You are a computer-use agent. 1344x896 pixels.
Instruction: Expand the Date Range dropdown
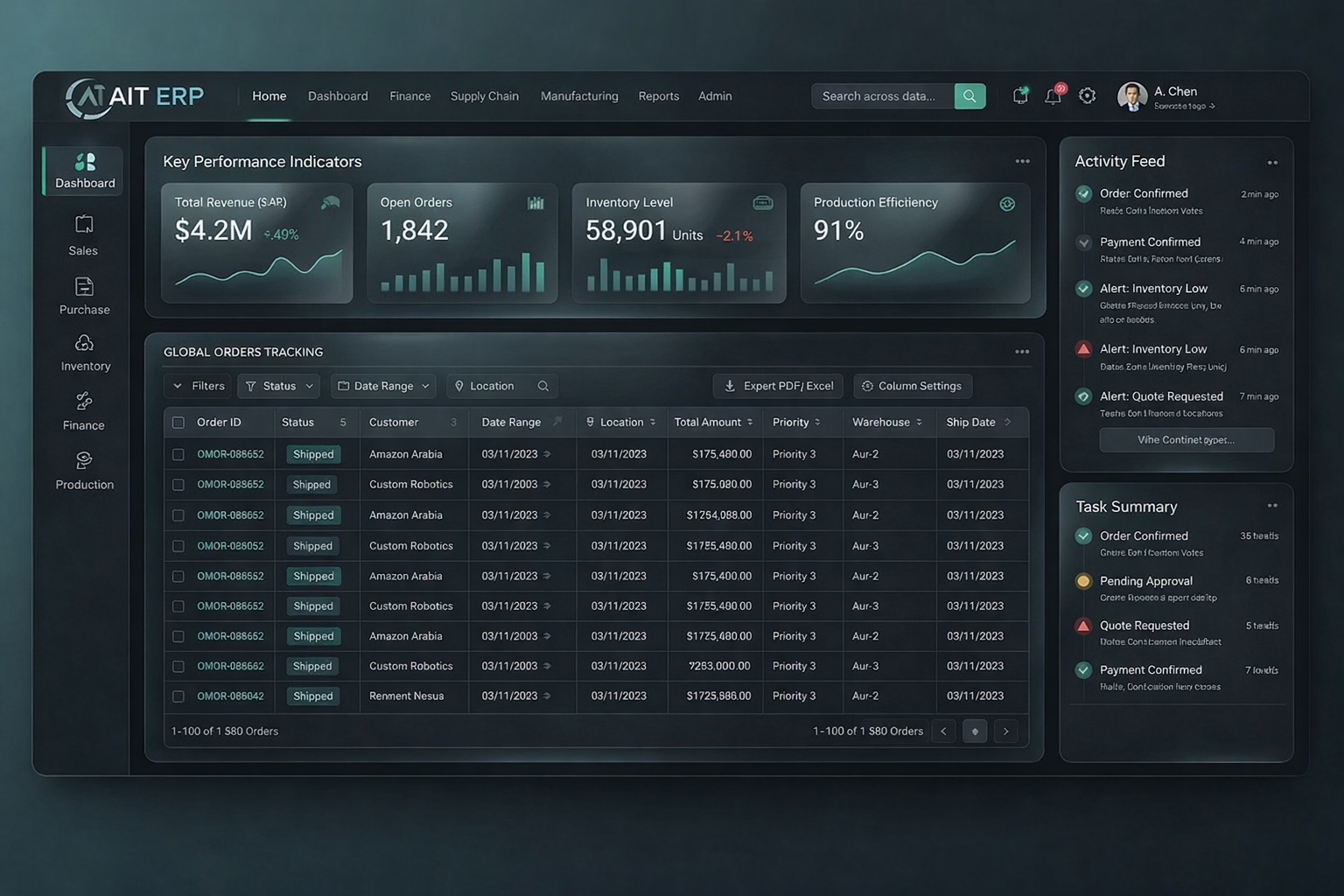pos(382,386)
